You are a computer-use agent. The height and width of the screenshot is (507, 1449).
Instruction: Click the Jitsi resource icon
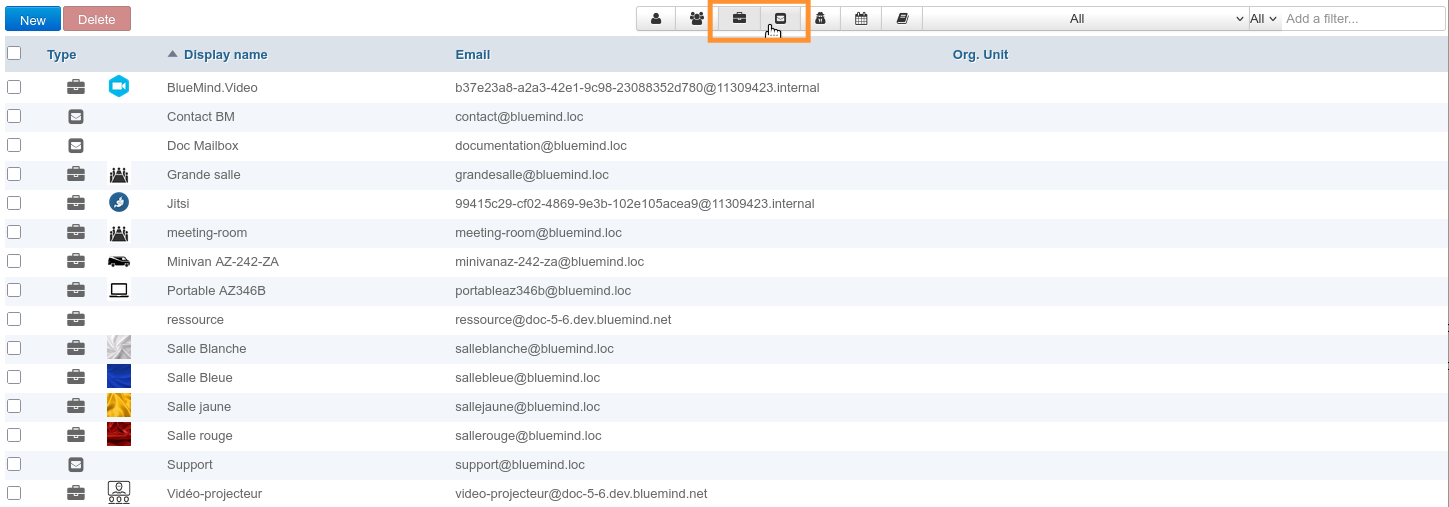click(119, 203)
